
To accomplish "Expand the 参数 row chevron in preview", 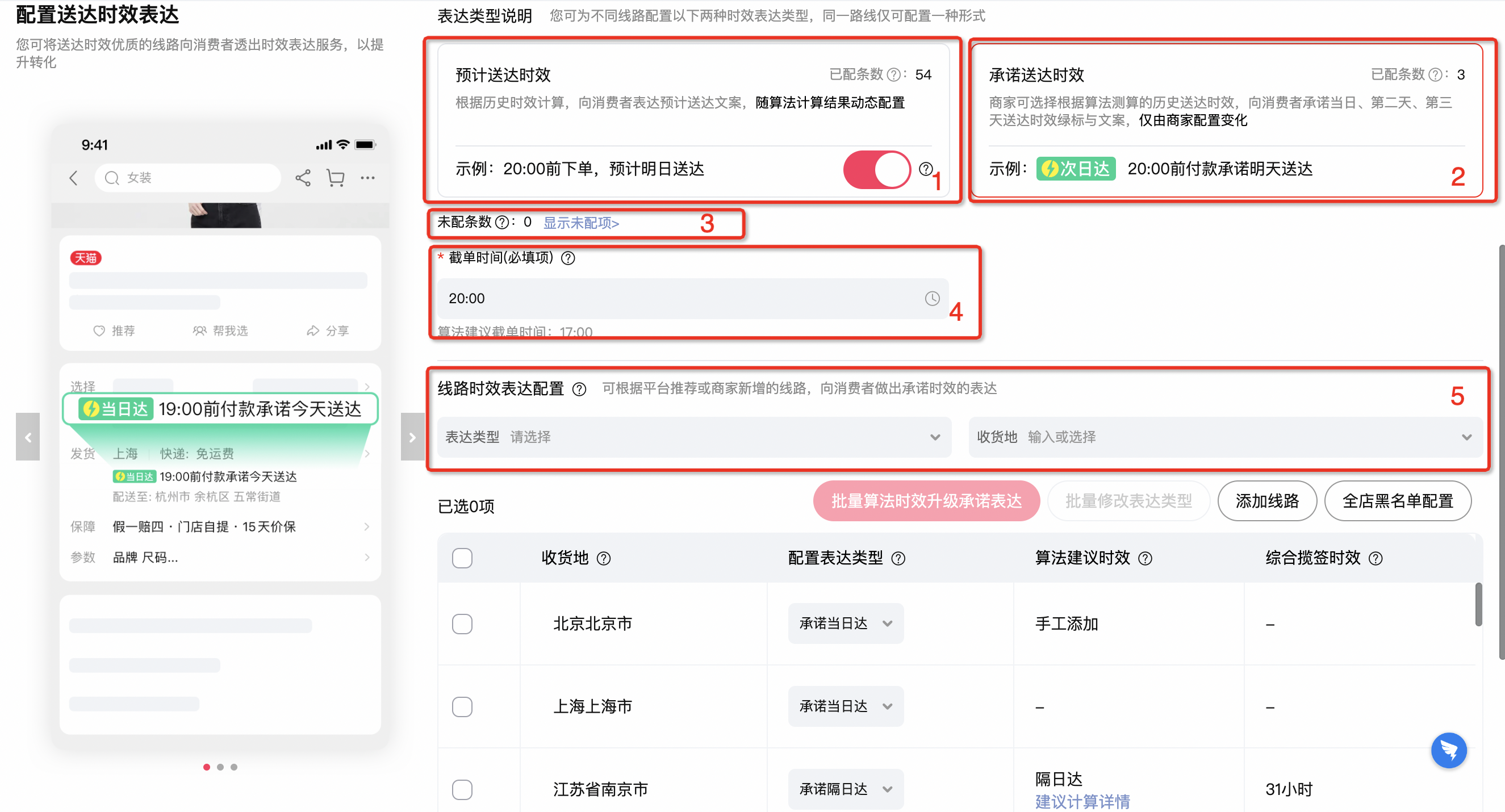I will point(367,557).
